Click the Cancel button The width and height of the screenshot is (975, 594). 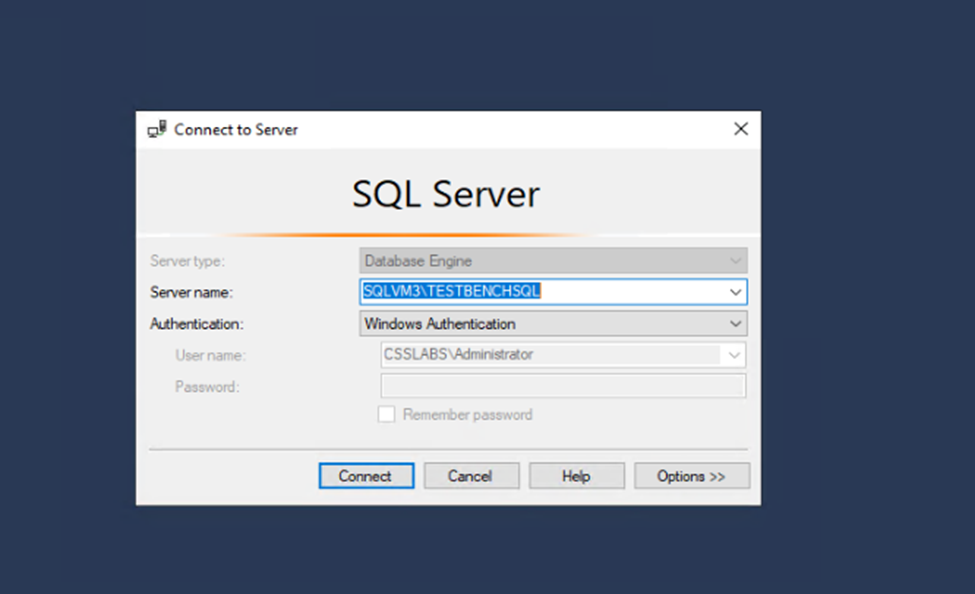(471, 476)
